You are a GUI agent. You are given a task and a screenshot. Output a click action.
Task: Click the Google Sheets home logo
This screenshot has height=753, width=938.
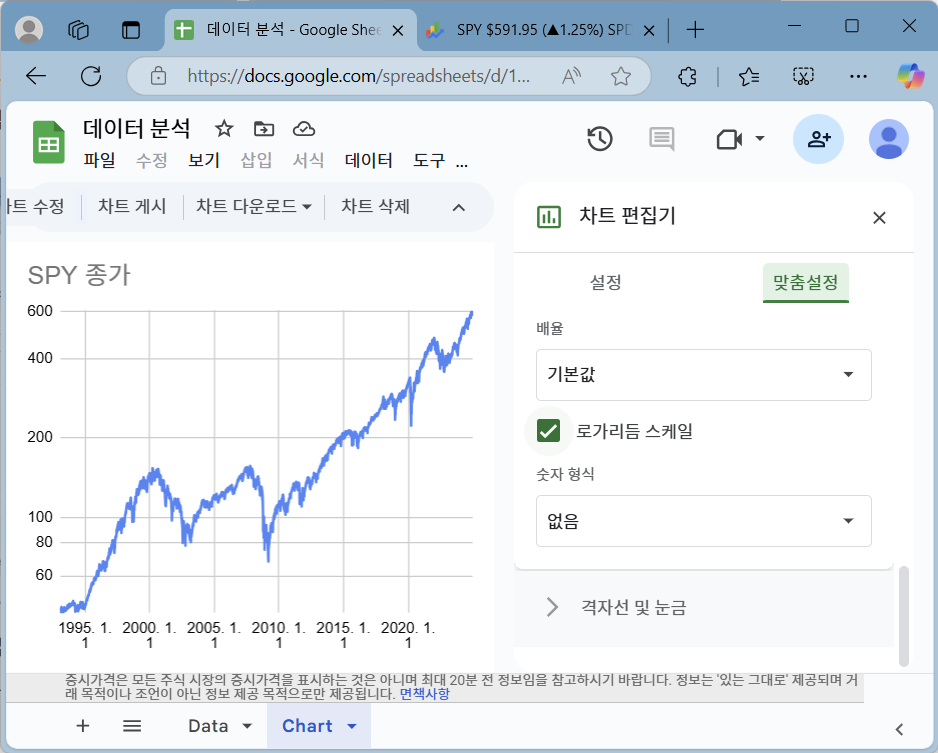click(48, 142)
